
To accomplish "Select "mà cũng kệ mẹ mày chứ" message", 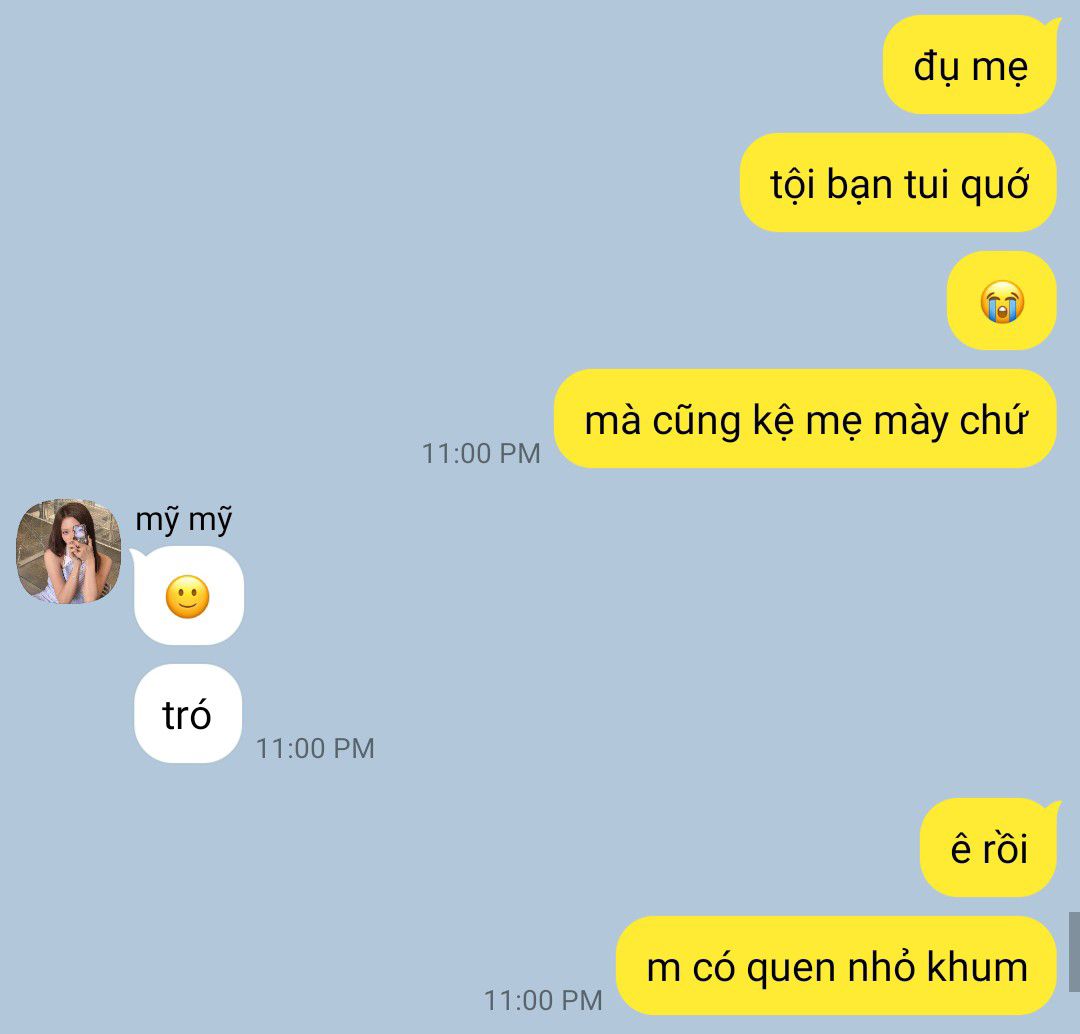I will pos(805,419).
